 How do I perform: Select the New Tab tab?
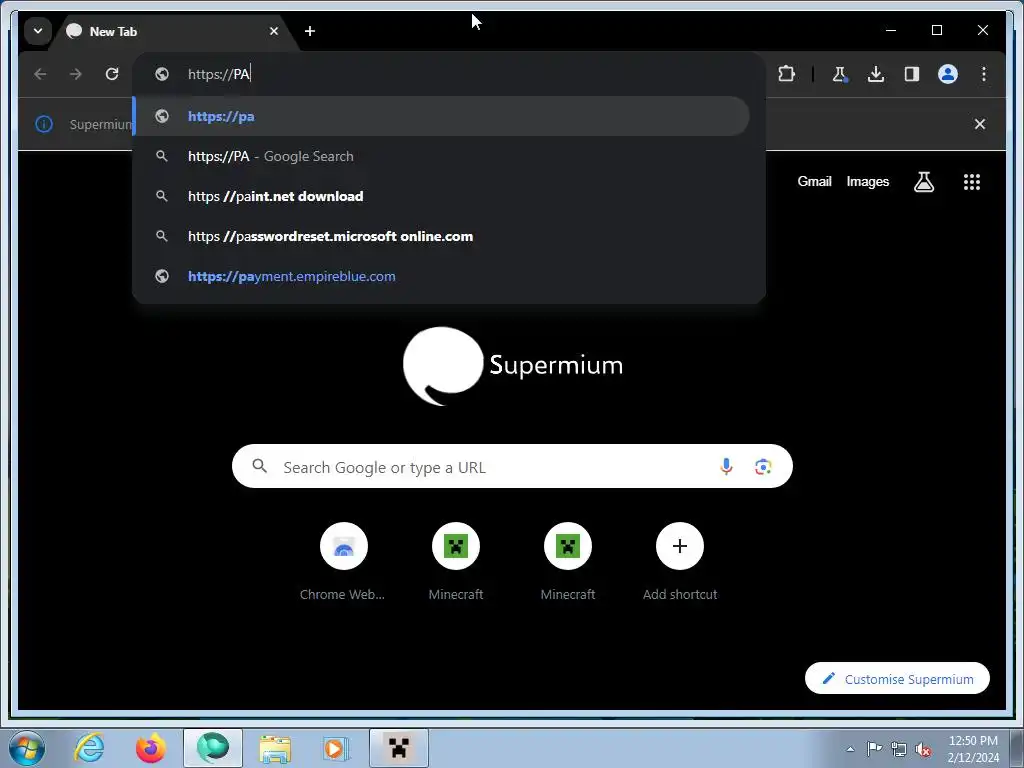pyautogui.click(x=173, y=31)
